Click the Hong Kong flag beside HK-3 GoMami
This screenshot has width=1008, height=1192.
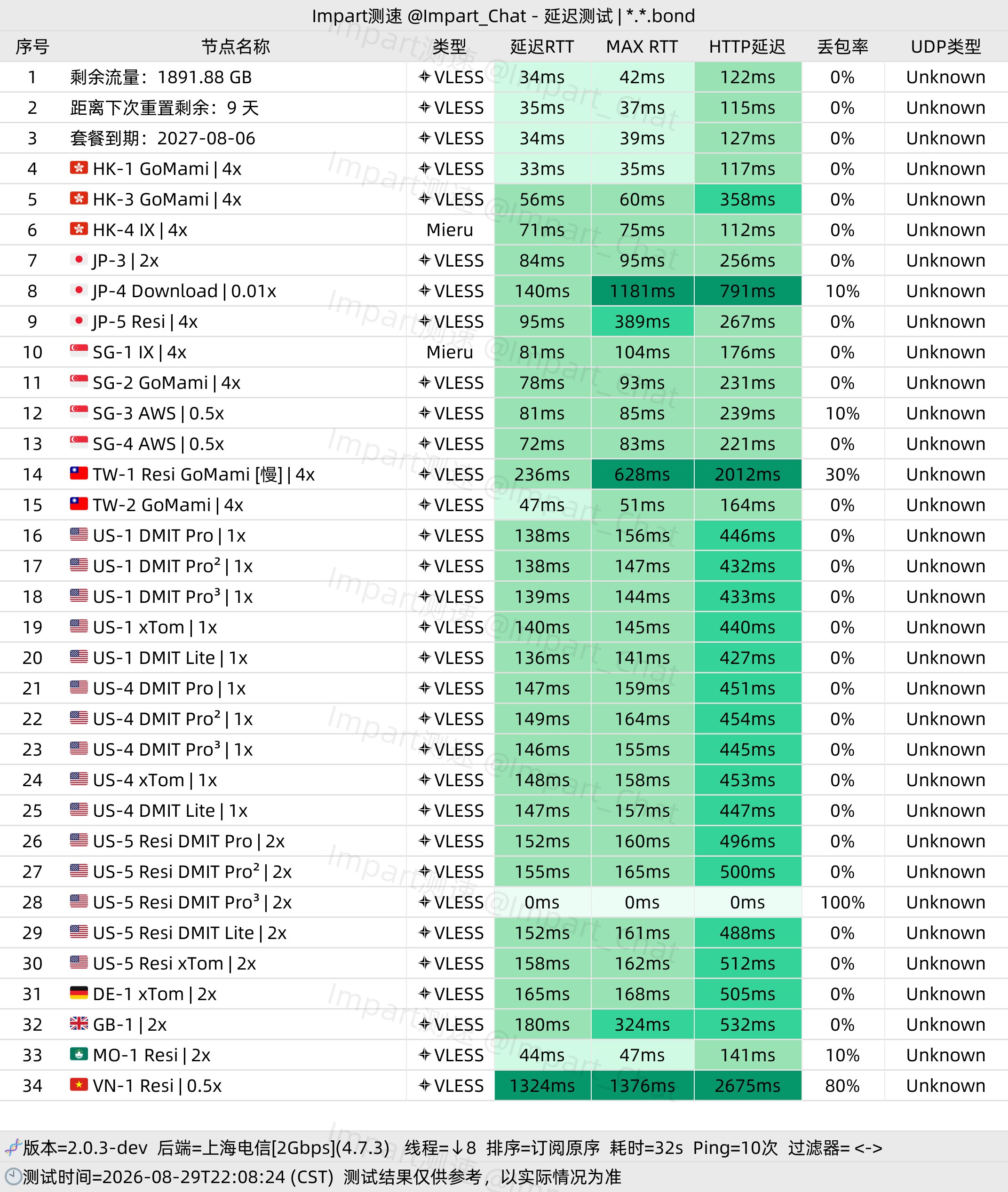click(79, 199)
